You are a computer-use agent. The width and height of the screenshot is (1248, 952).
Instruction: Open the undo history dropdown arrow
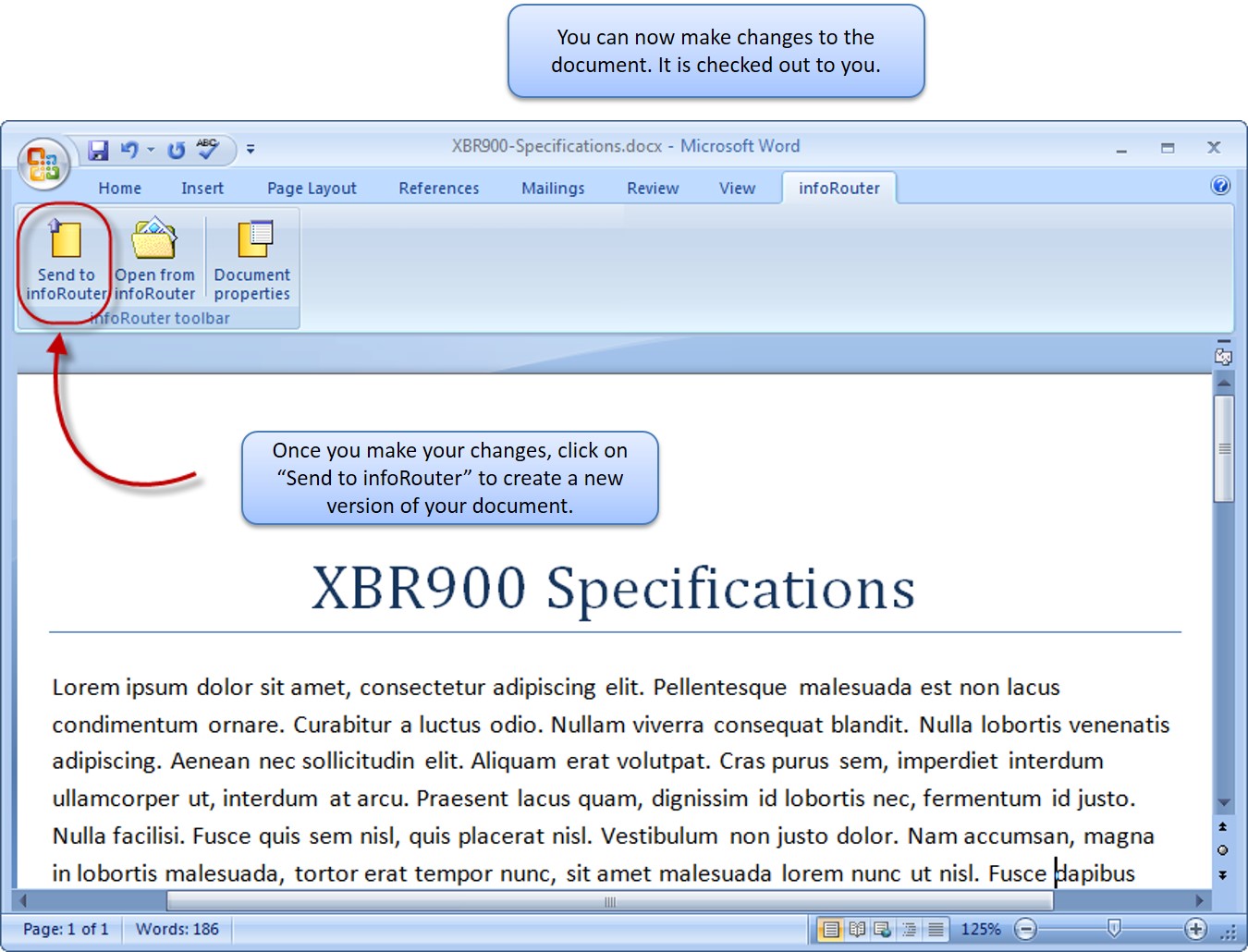(151, 150)
